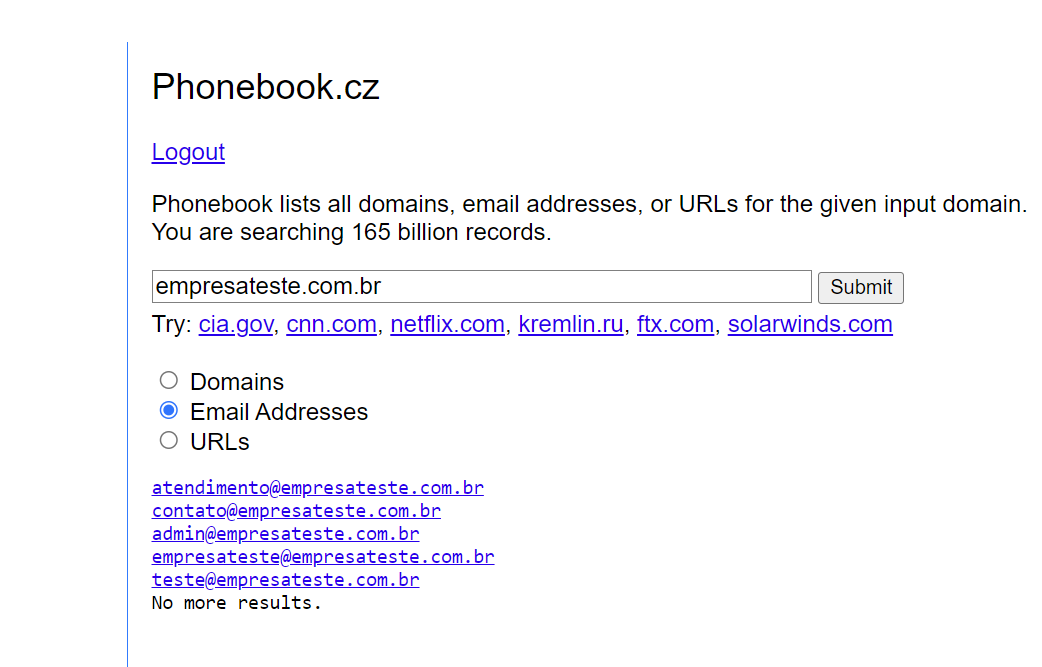Click the teste@empresateste.com.br email link
The height and width of the screenshot is (667, 1042).
285,580
